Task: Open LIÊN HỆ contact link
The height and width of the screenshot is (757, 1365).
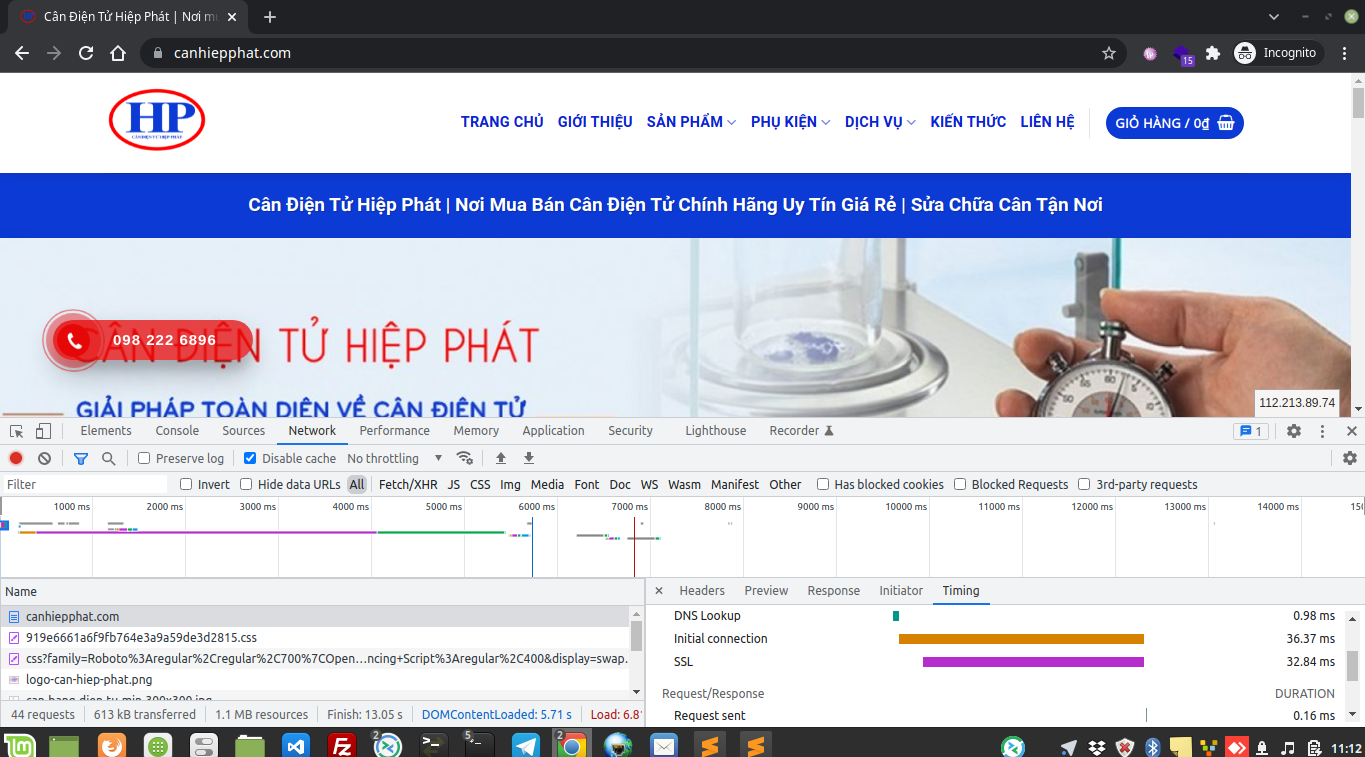Action: click(x=1047, y=122)
